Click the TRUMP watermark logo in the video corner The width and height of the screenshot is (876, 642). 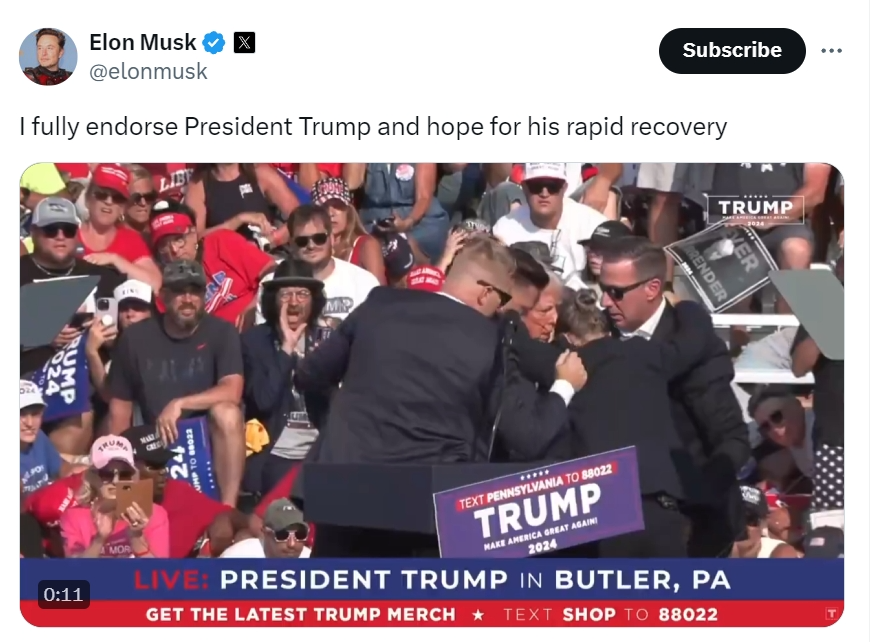click(755, 211)
